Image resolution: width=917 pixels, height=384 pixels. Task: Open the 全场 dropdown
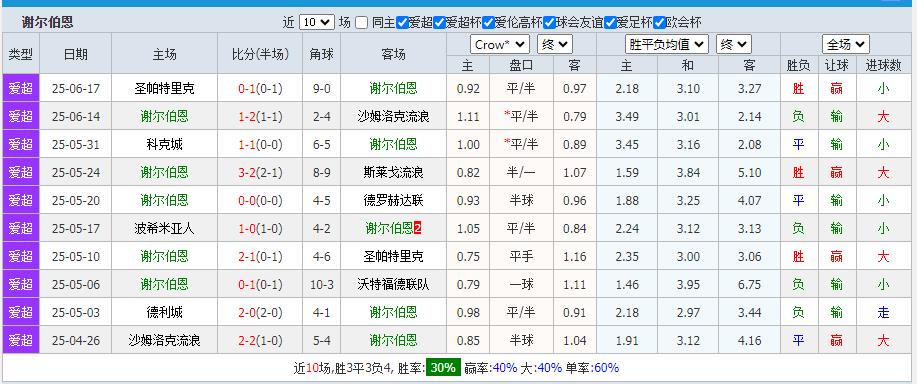pyautogui.click(x=845, y=44)
